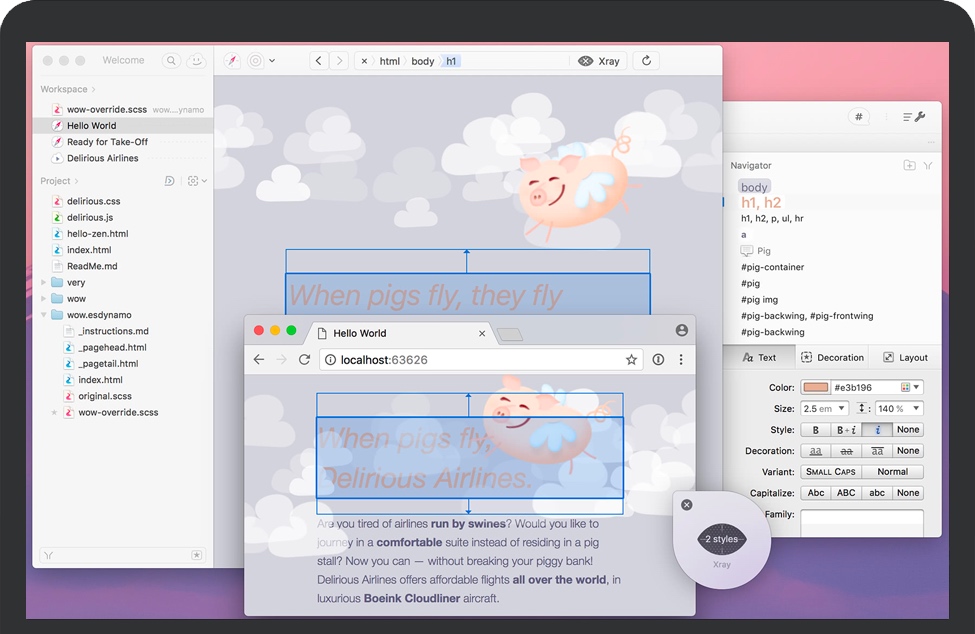This screenshot has height=634, width=975.
Task: Open the size unit em dropdown
Action: pyautogui.click(x=824, y=409)
